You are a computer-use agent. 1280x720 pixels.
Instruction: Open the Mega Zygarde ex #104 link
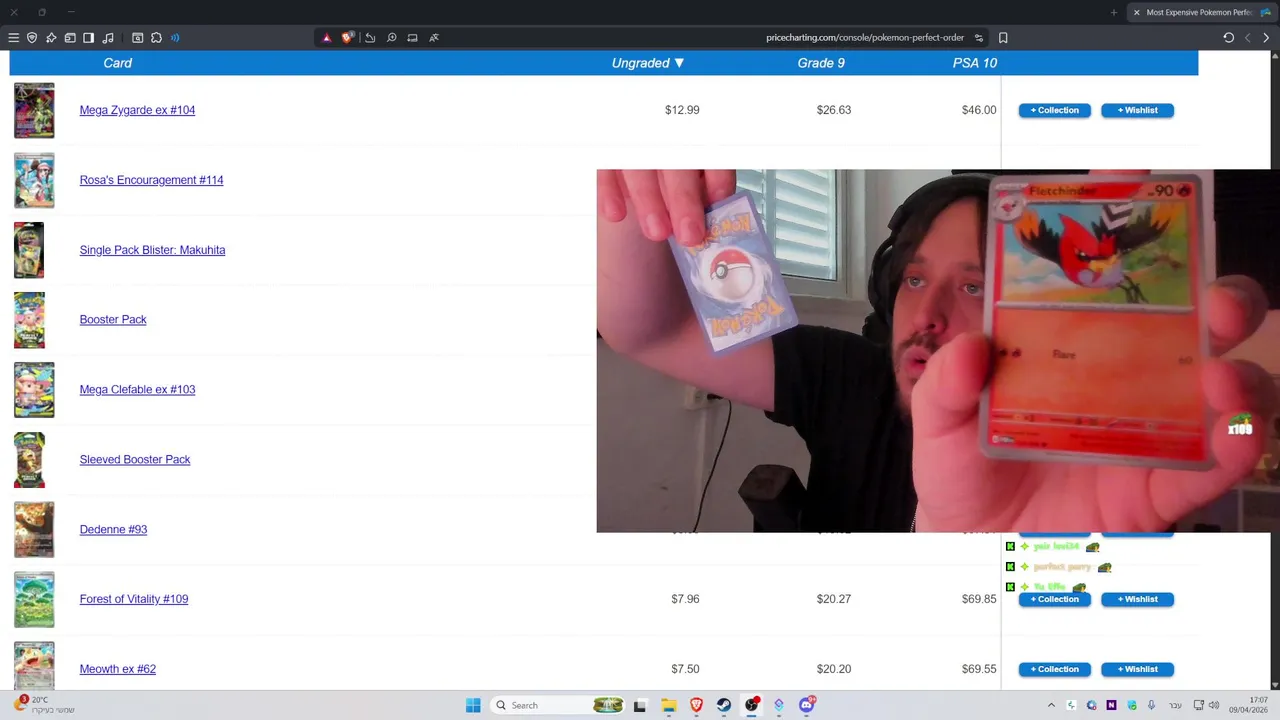point(137,110)
